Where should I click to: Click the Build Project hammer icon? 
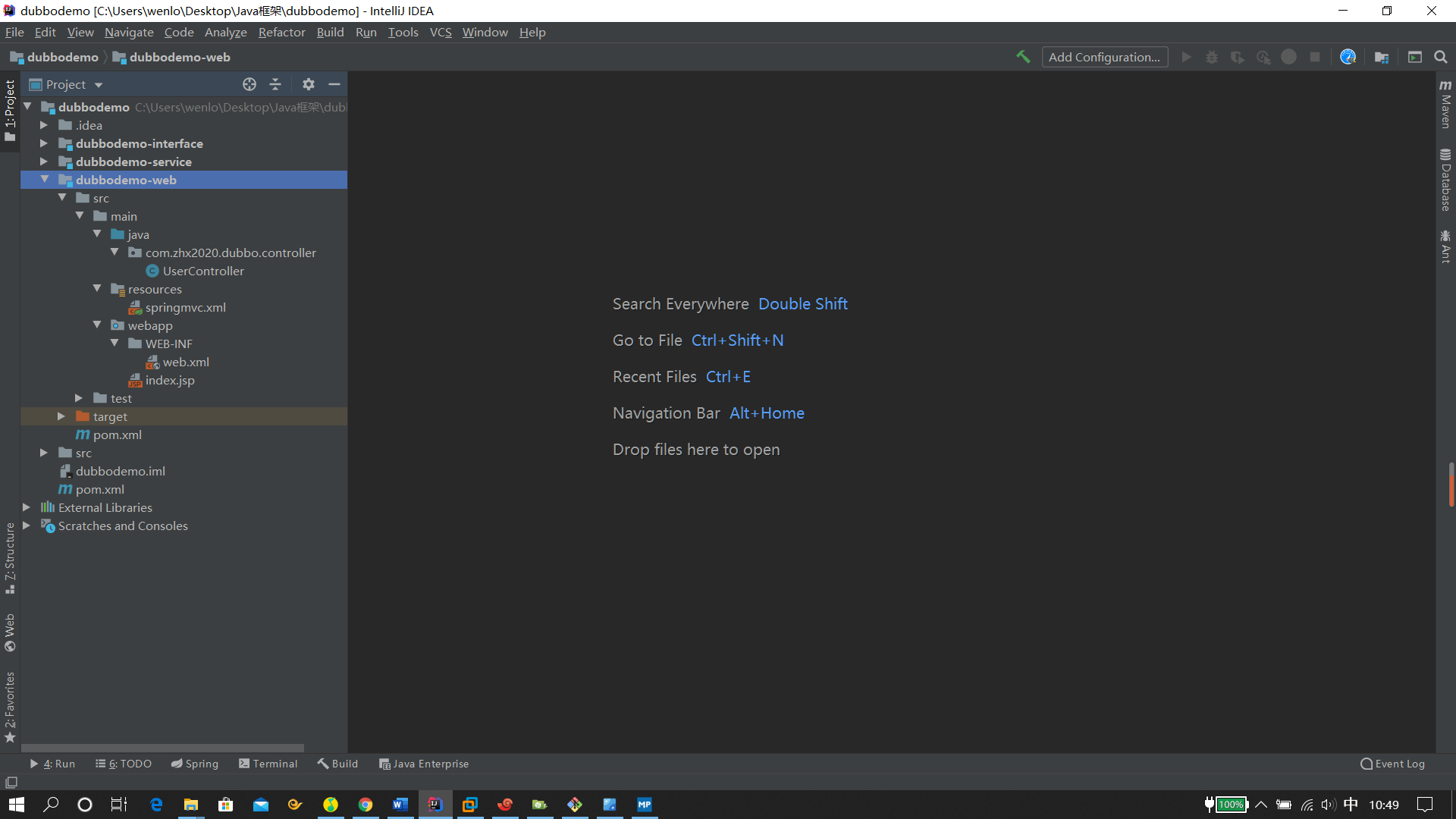click(x=1023, y=57)
